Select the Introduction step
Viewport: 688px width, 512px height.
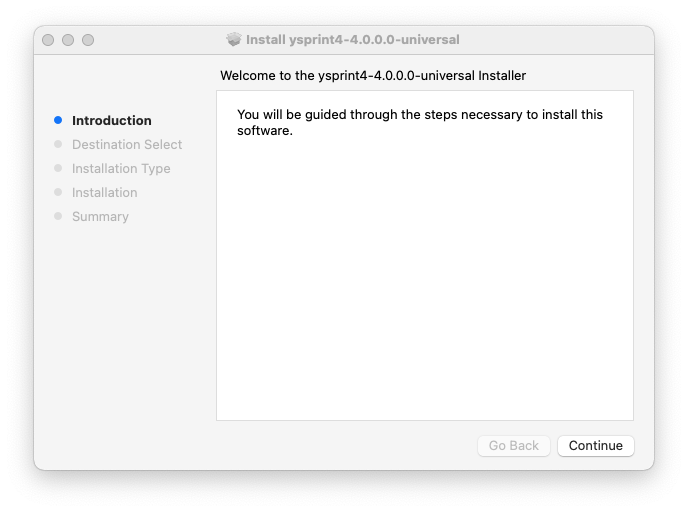(112, 121)
